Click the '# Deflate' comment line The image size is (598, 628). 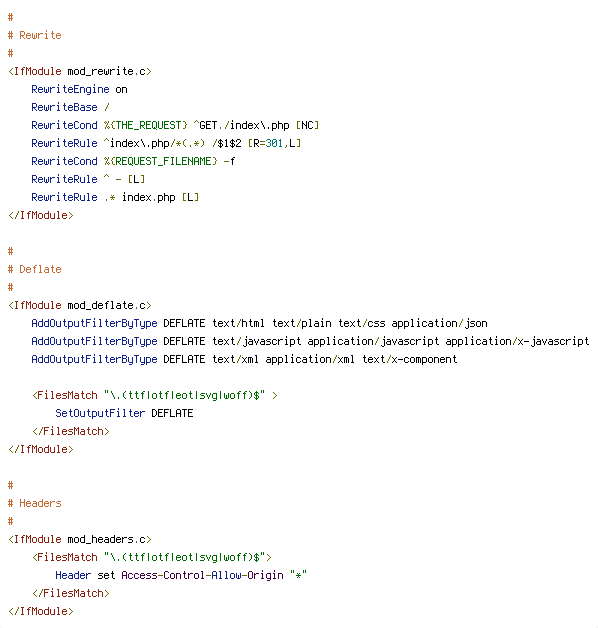coord(34,269)
